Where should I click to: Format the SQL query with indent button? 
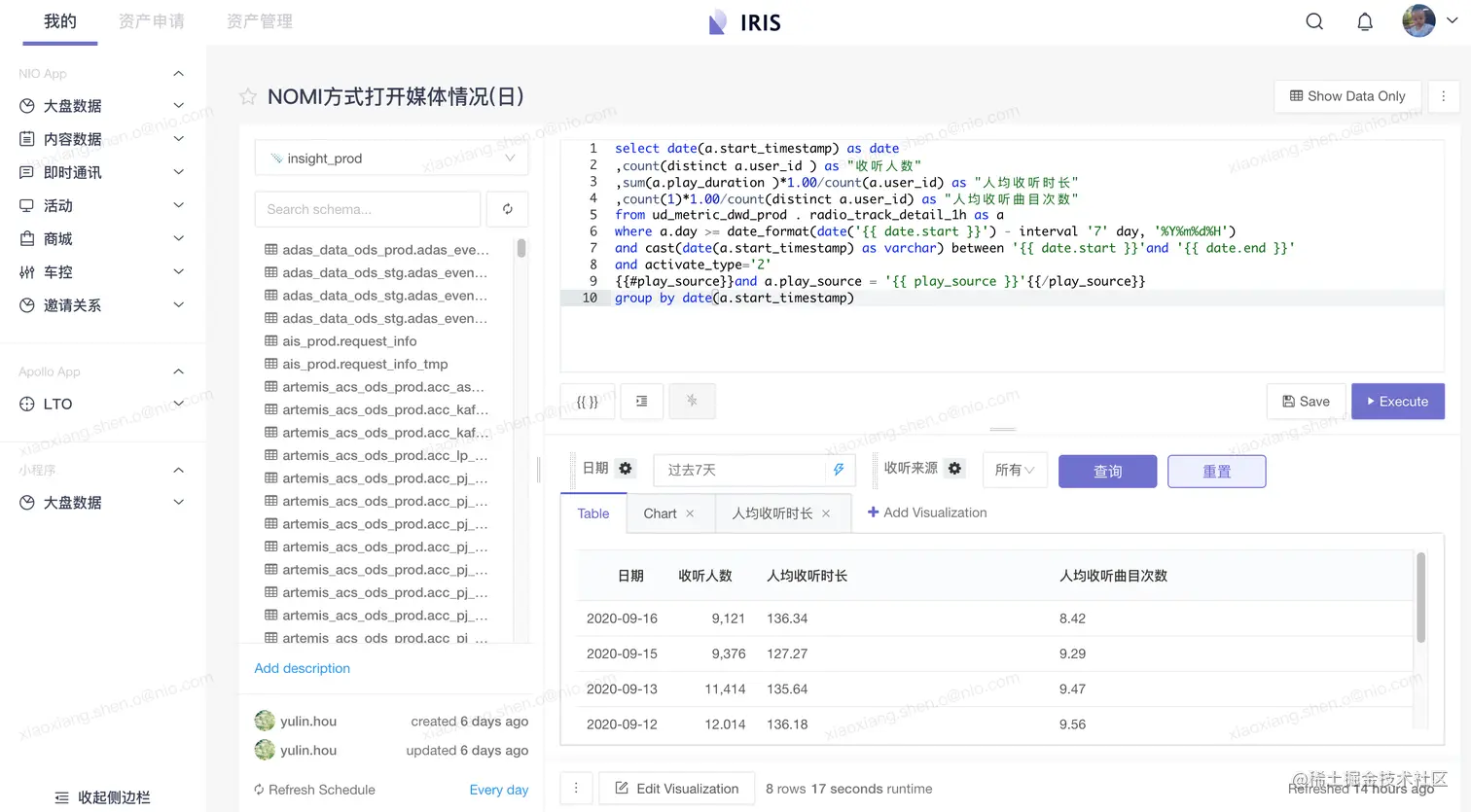642,402
